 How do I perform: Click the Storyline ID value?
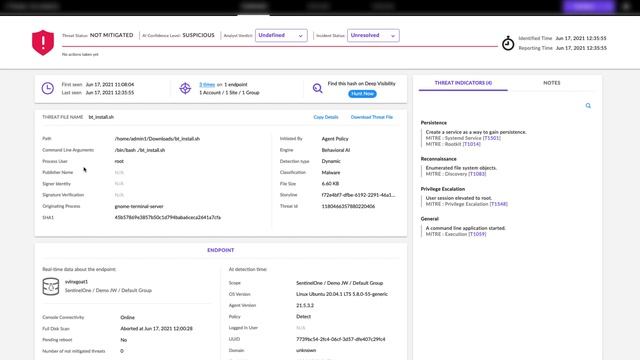(x=358, y=195)
